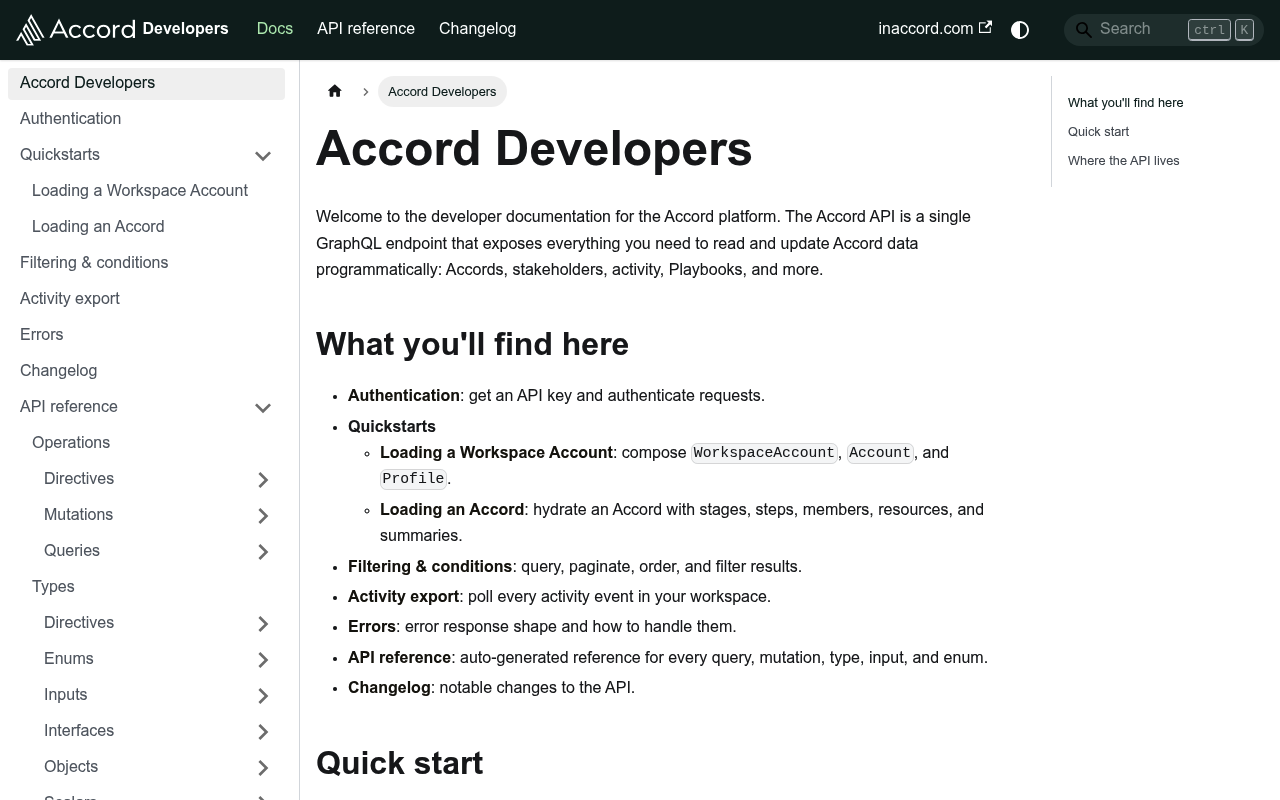
Task: Click the home breadcrumb icon
Action: coord(335,91)
